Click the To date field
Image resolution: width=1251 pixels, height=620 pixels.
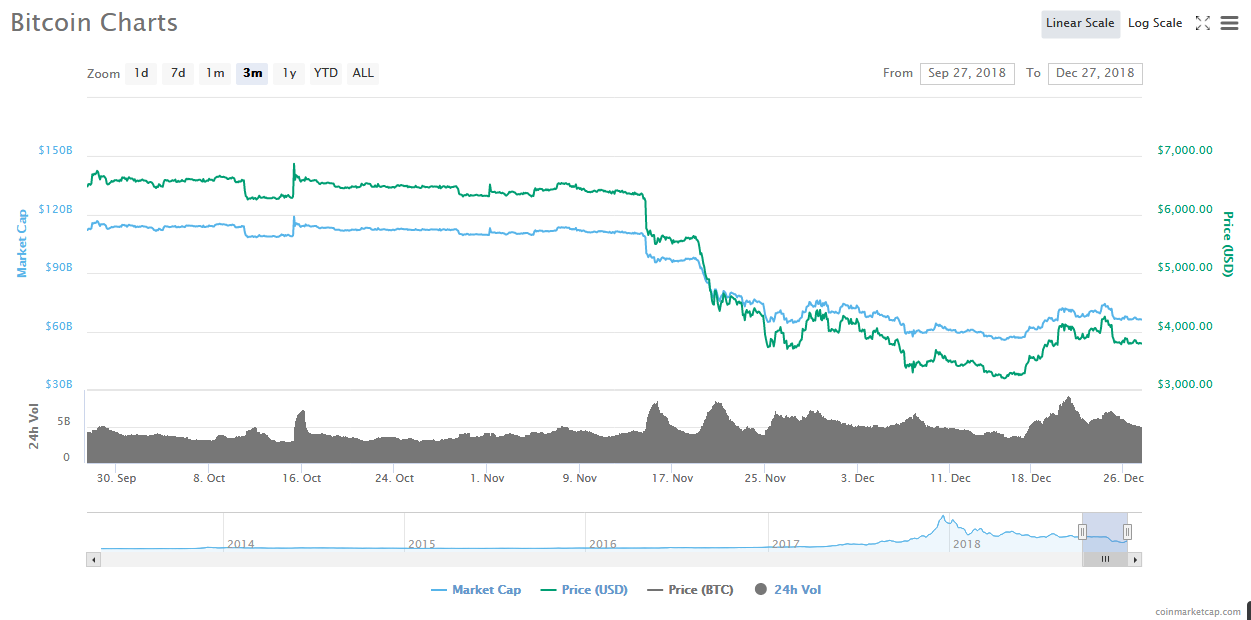click(1094, 73)
